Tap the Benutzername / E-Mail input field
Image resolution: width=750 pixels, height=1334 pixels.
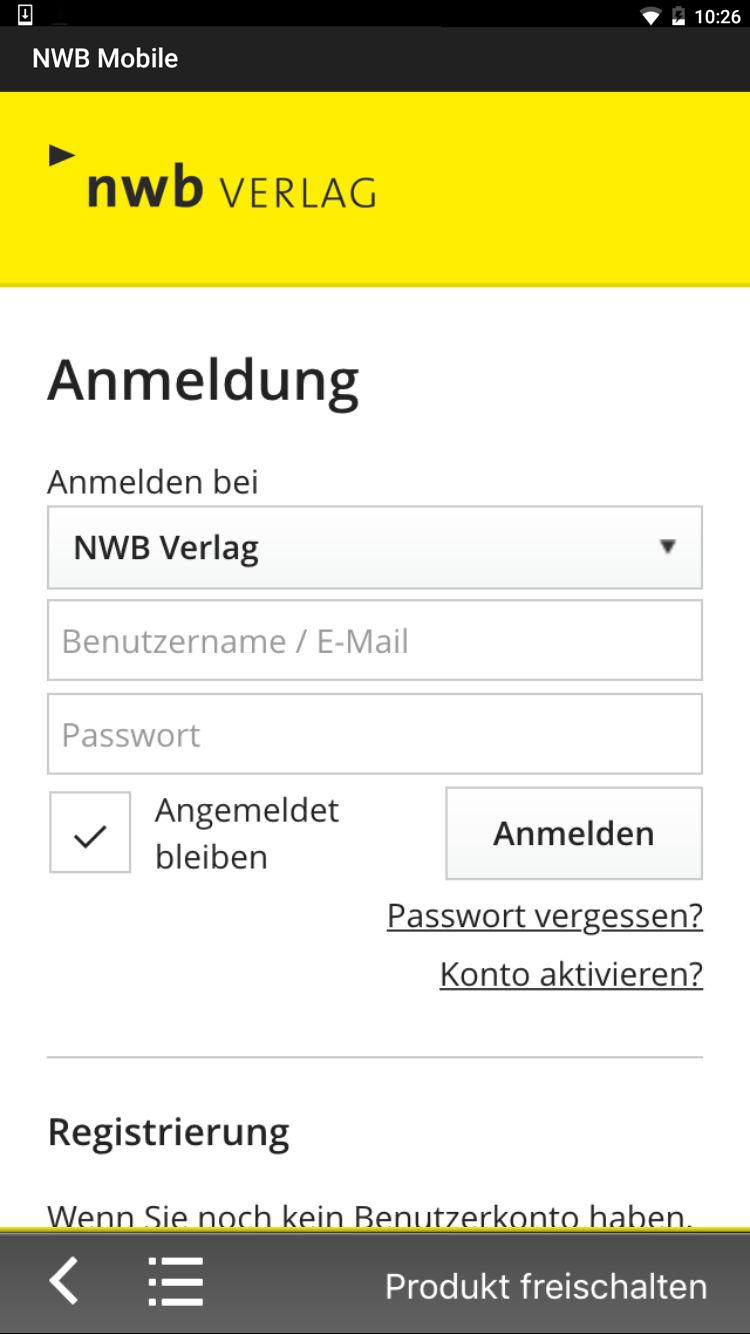[x=375, y=640]
